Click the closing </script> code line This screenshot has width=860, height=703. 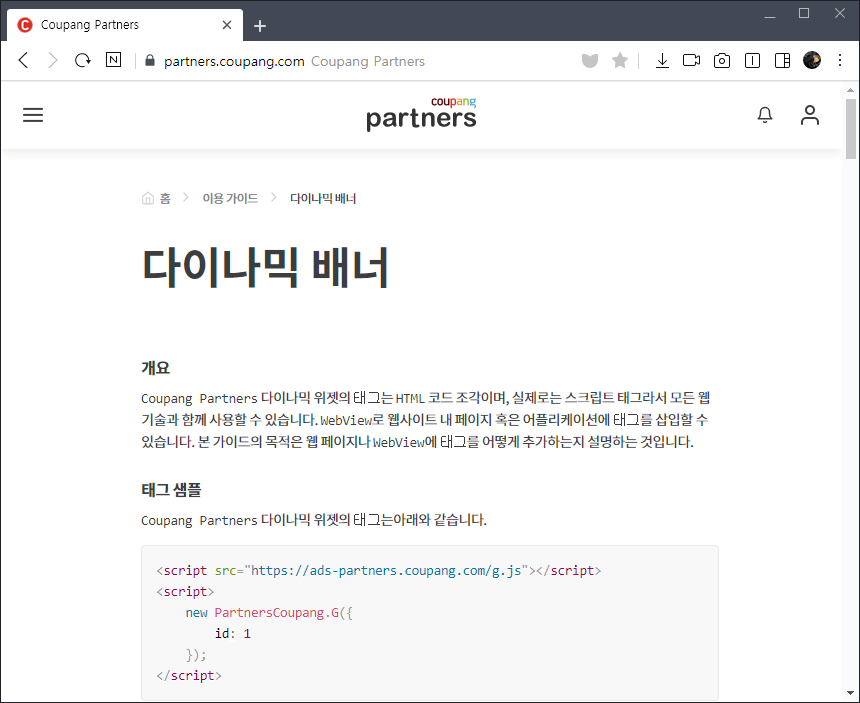click(189, 676)
